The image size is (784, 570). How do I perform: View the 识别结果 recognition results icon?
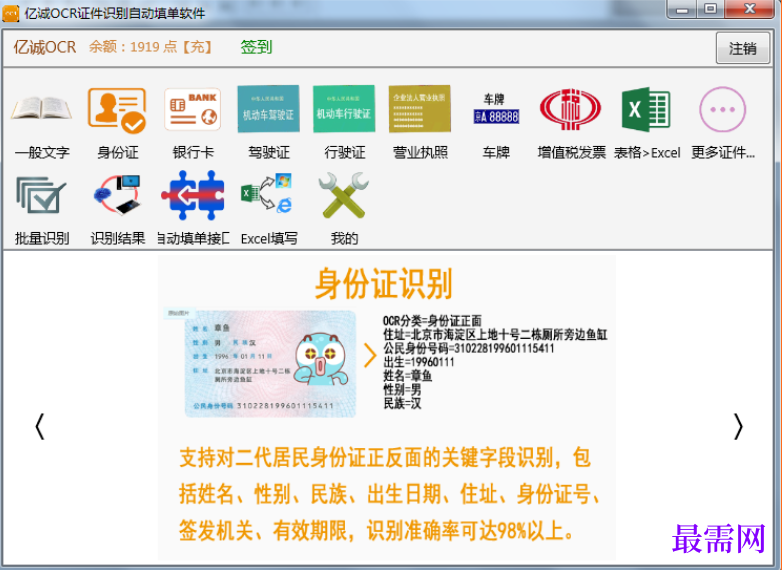[x=118, y=195]
